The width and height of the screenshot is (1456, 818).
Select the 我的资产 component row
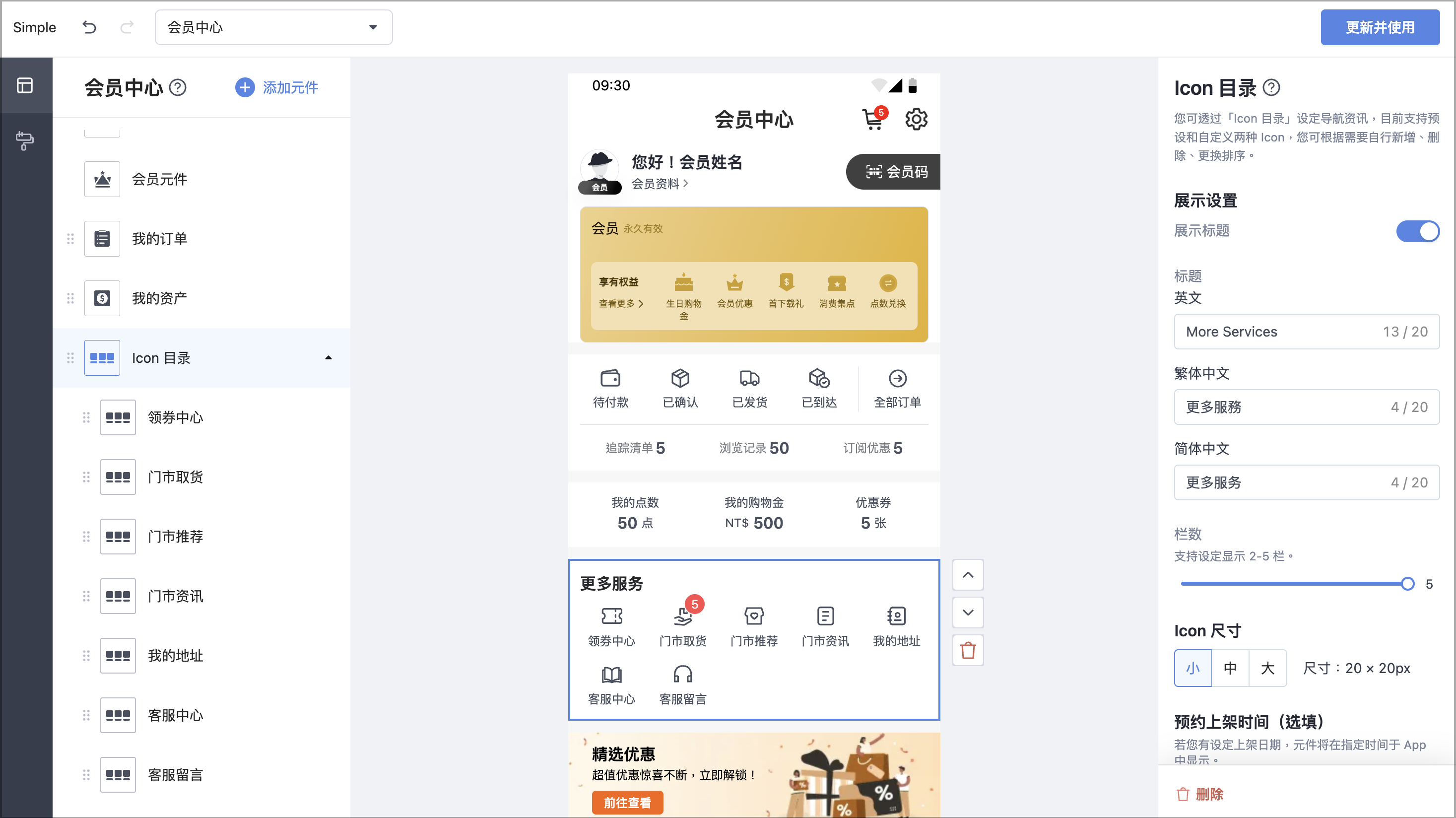coord(201,298)
